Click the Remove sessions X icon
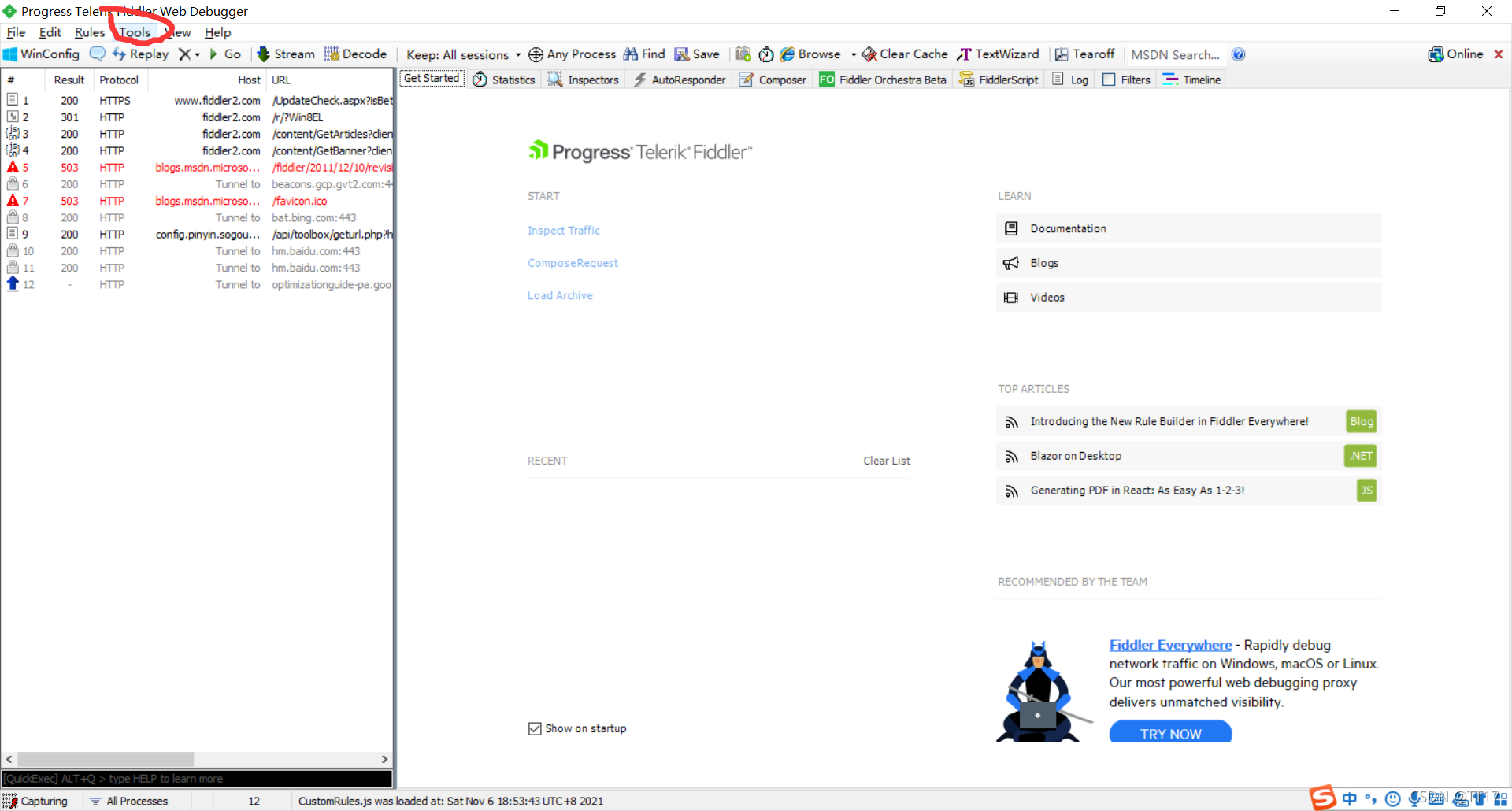1512x811 pixels. coord(184,54)
